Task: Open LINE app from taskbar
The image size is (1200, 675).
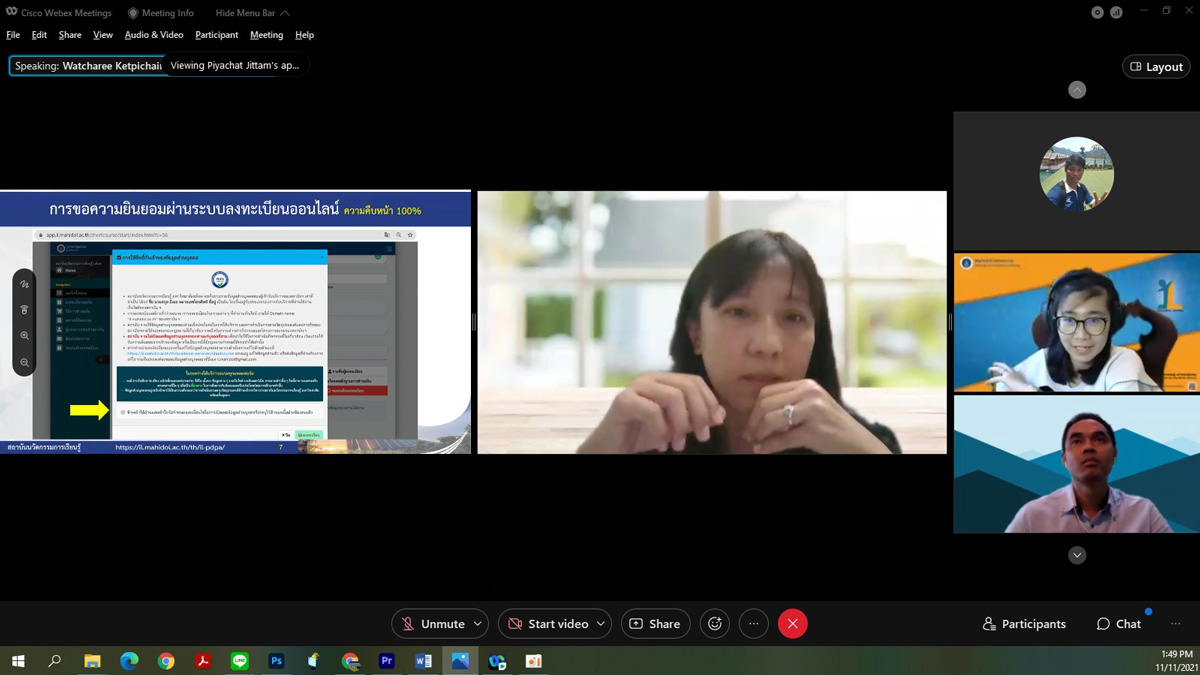Action: (x=239, y=661)
